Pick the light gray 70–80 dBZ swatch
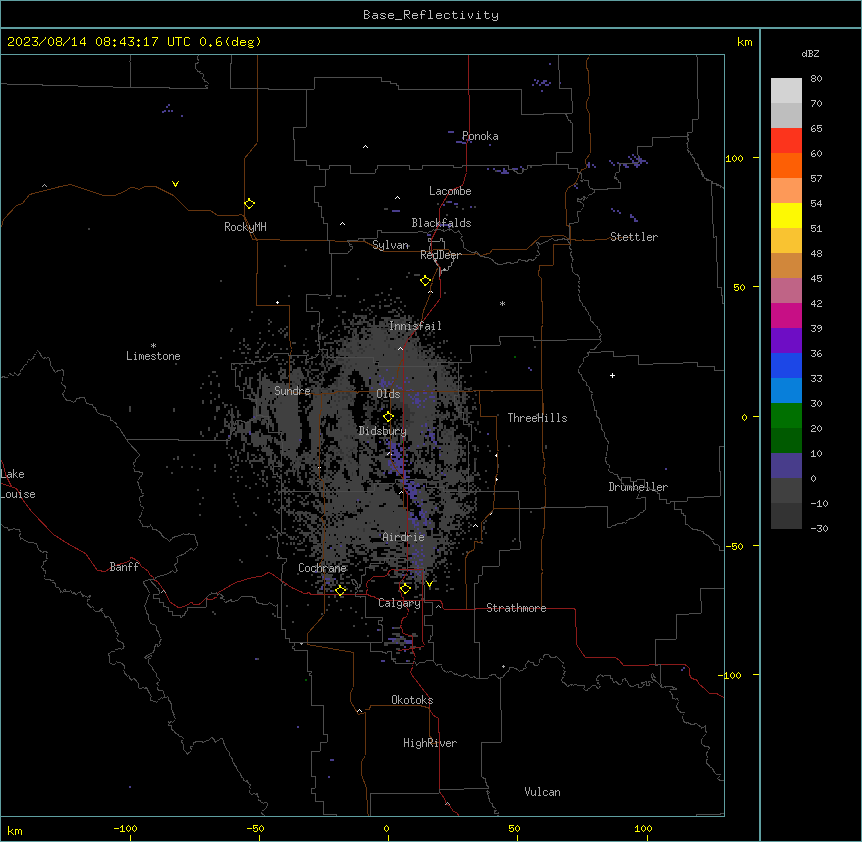This screenshot has width=862, height=842. [786, 91]
